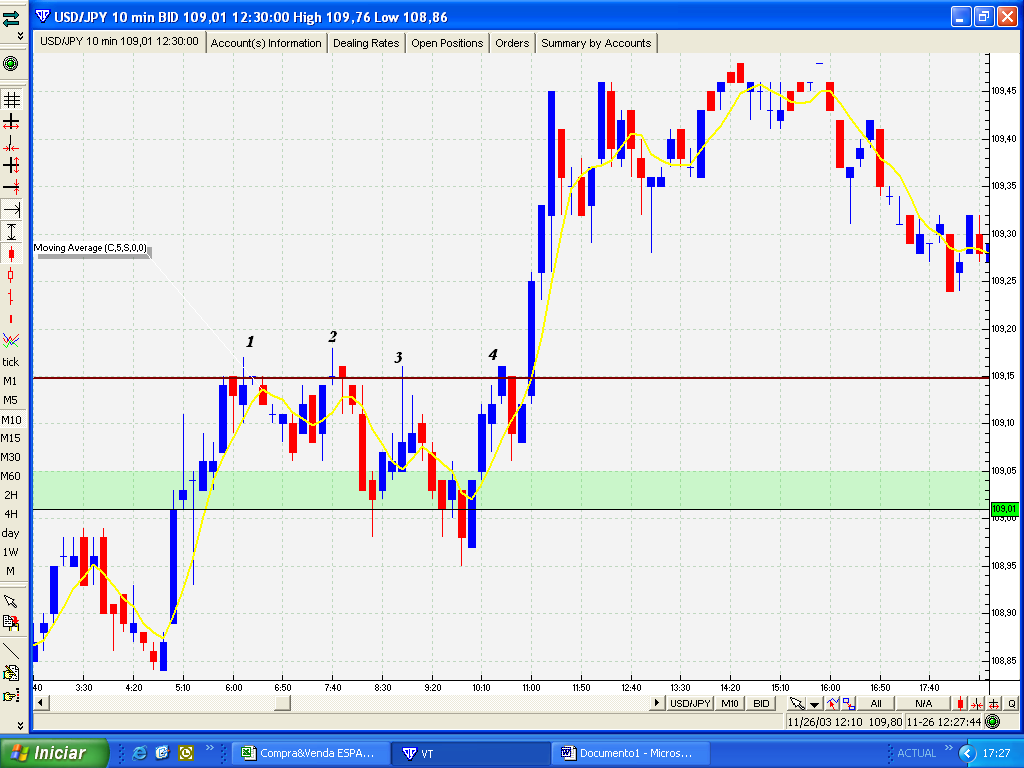1024x768 pixels.
Task: Open the All dropdown in bottom toolbar
Action: [876, 703]
